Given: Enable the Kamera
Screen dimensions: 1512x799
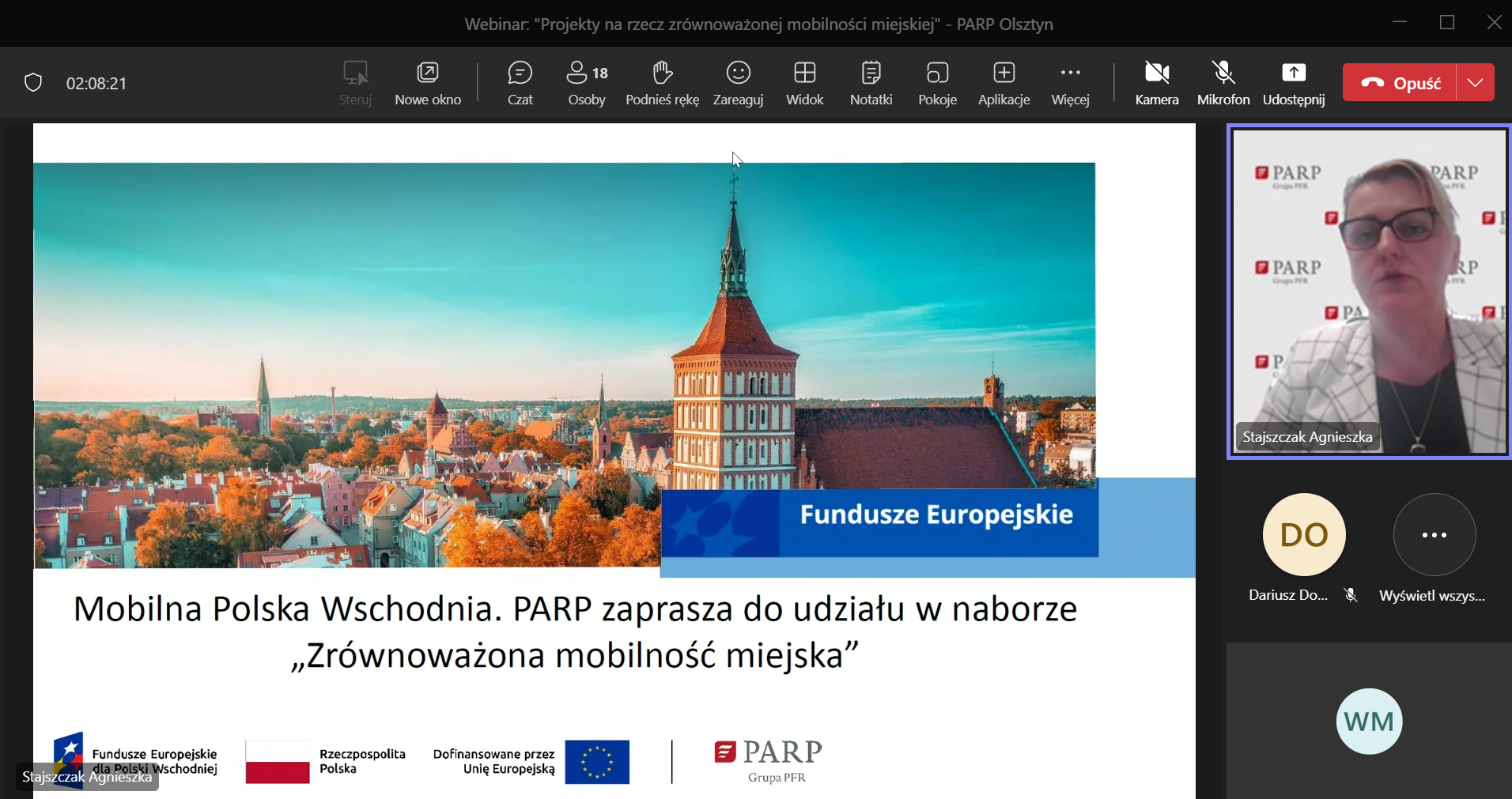Looking at the screenshot, I should click(x=1156, y=81).
